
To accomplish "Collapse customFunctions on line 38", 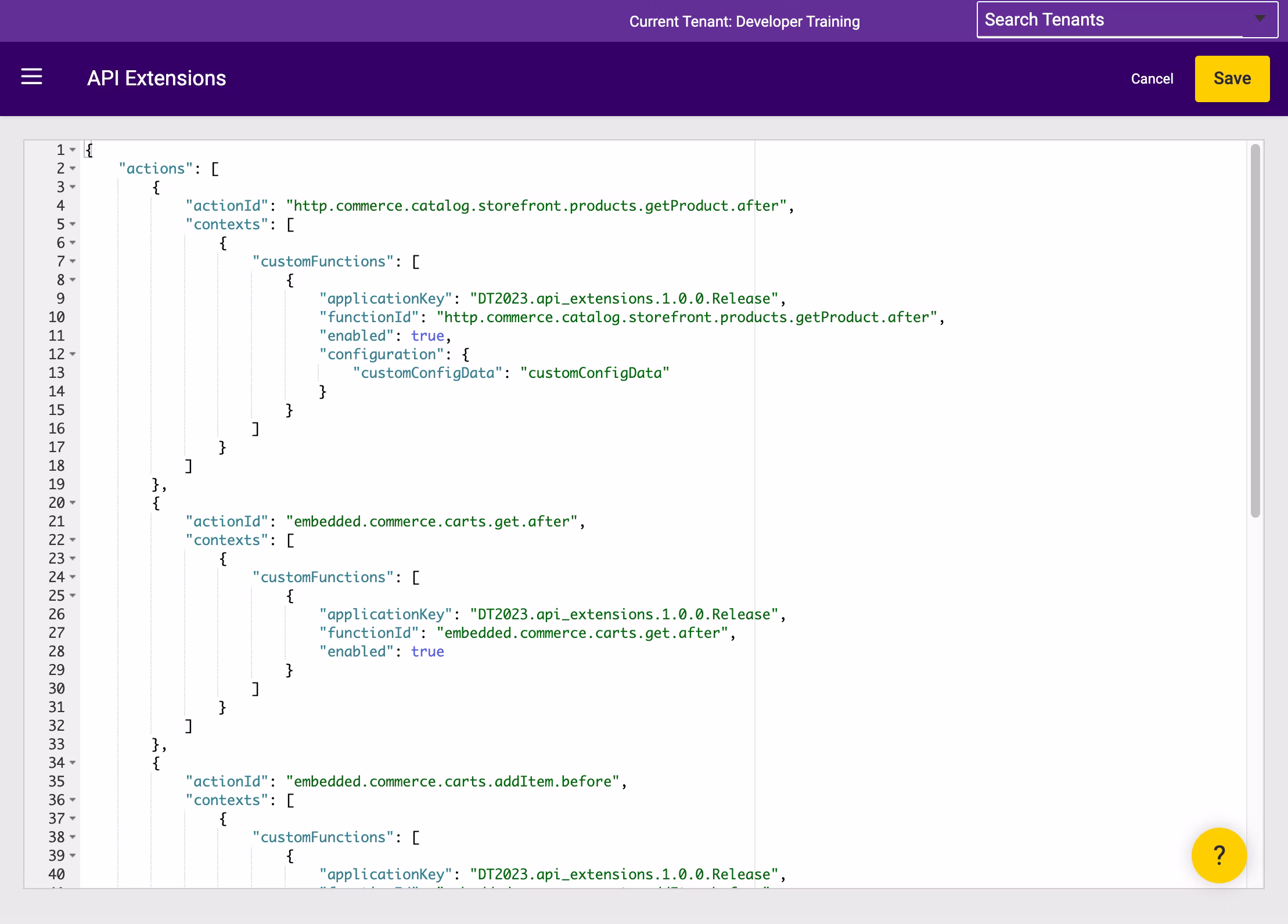I will point(73,838).
